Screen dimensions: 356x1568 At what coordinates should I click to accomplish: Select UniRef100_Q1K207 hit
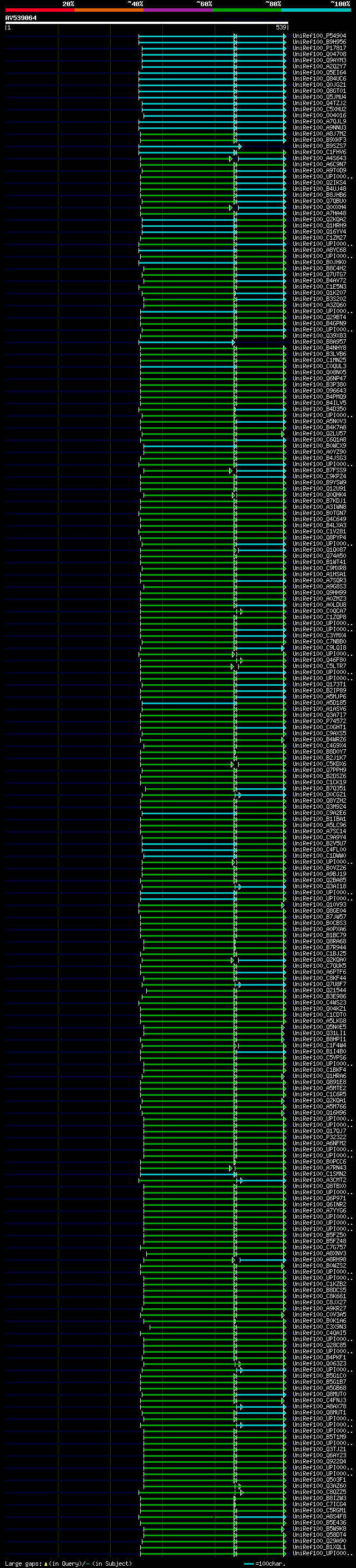click(319, 293)
